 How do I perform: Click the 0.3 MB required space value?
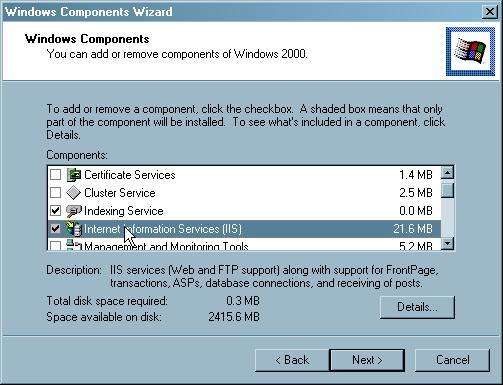(243, 301)
